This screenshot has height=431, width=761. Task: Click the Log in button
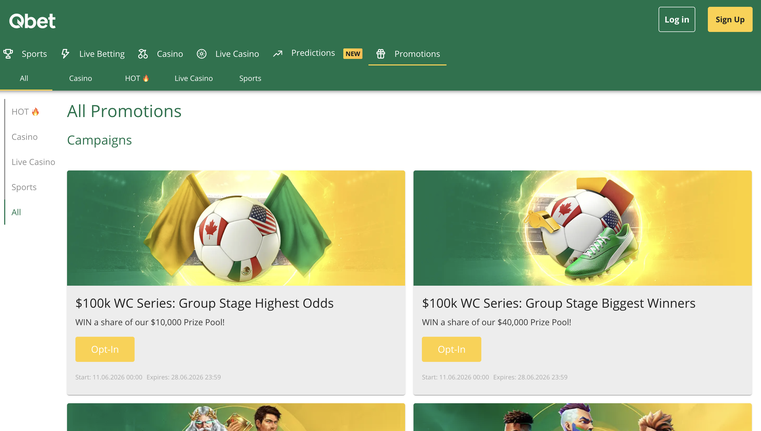coord(677,19)
